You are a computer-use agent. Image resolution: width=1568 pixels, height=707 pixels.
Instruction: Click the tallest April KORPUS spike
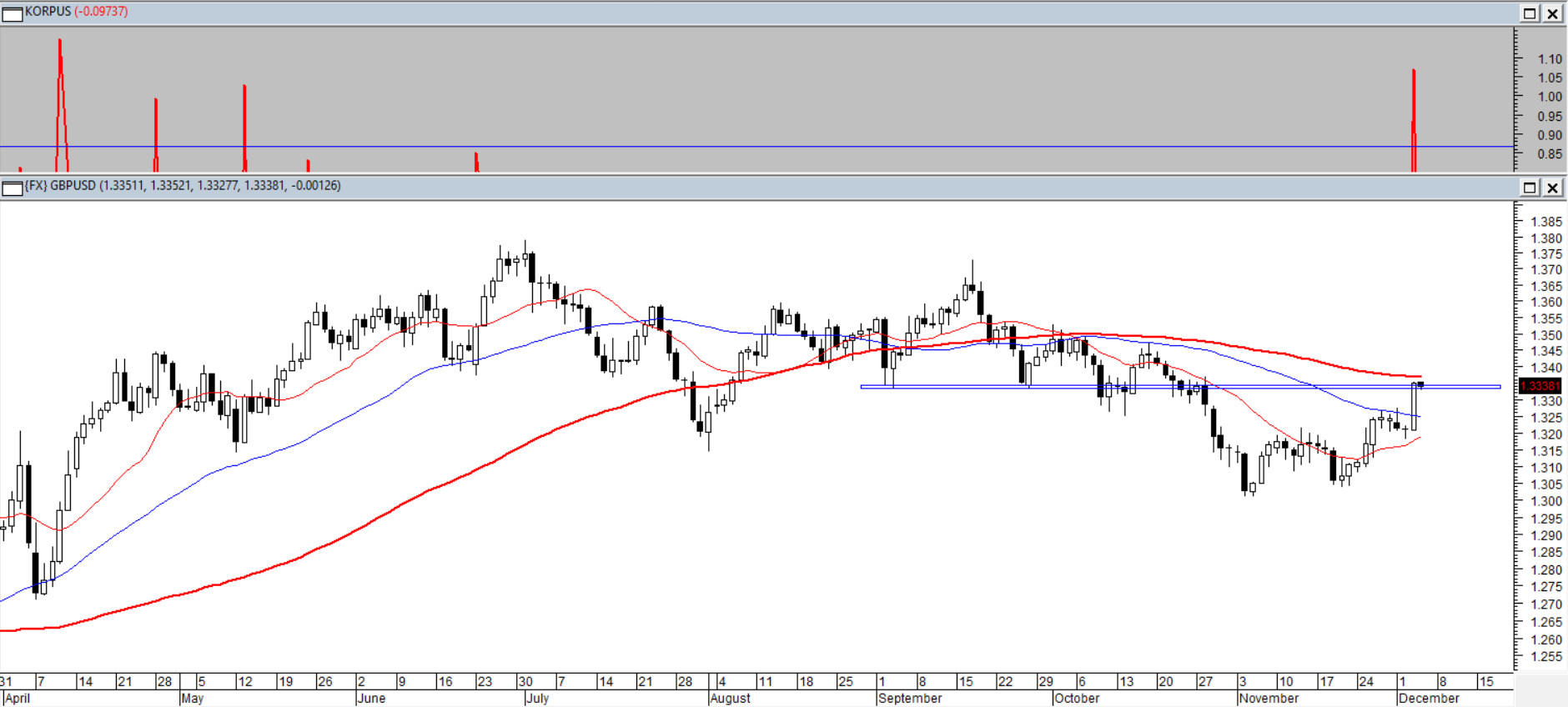click(60, 83)
